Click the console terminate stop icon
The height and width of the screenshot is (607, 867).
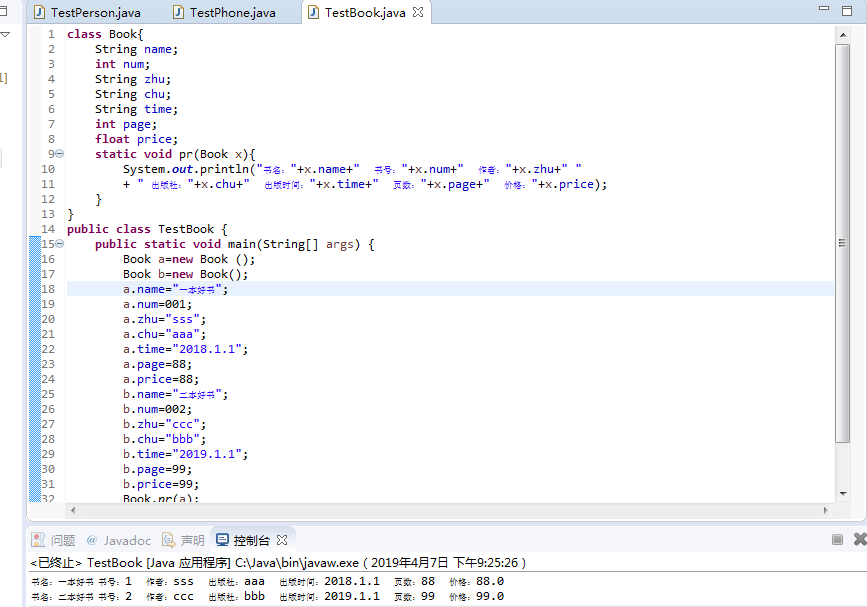click(837, 540)
